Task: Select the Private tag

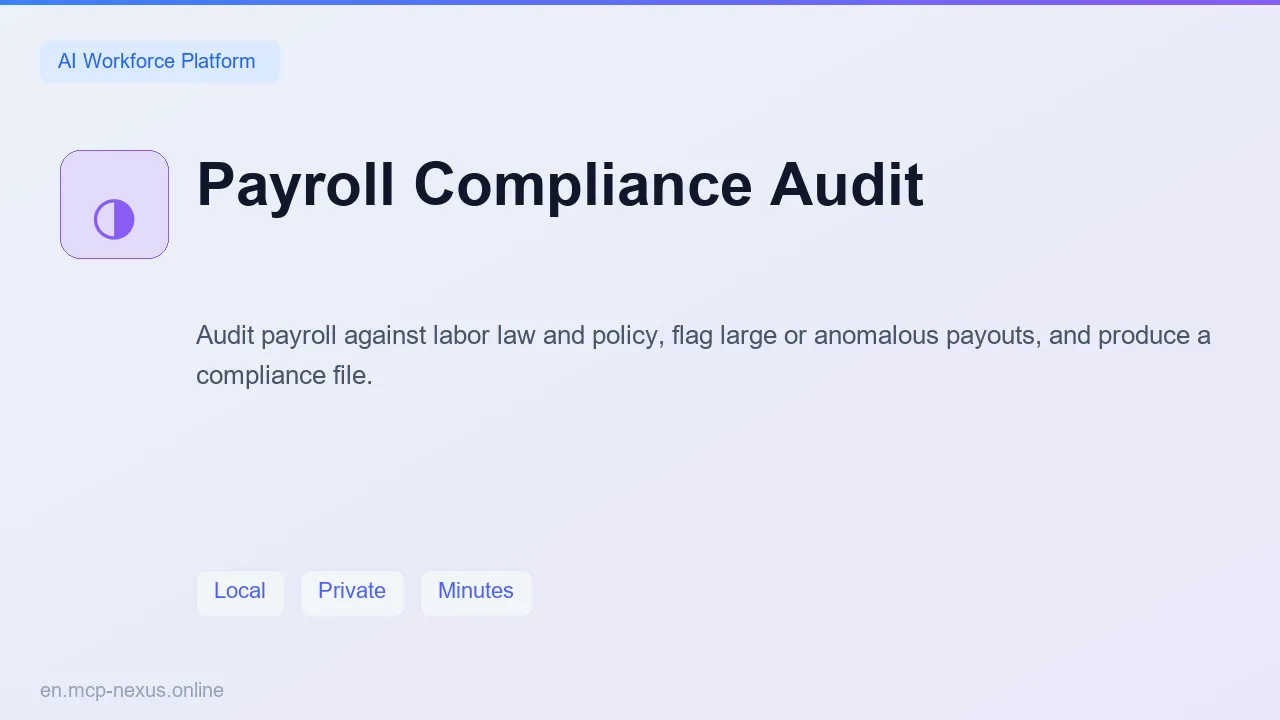Action: click(352, 592)
